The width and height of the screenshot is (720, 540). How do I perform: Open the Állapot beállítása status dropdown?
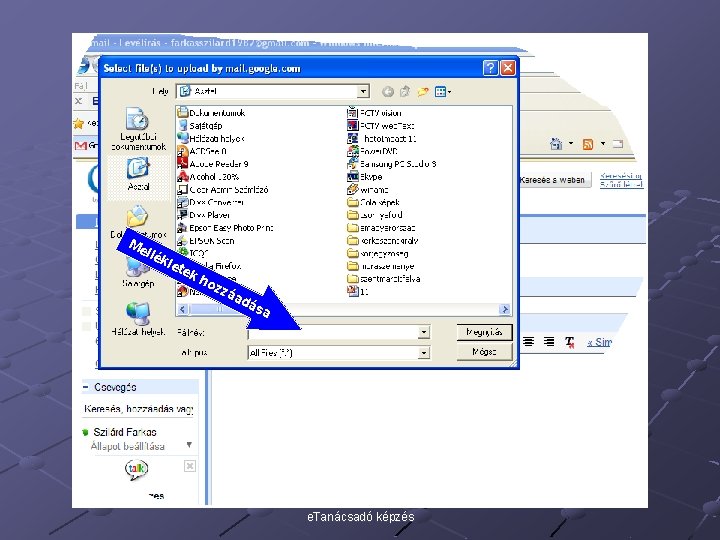click(x=189, y=445)
